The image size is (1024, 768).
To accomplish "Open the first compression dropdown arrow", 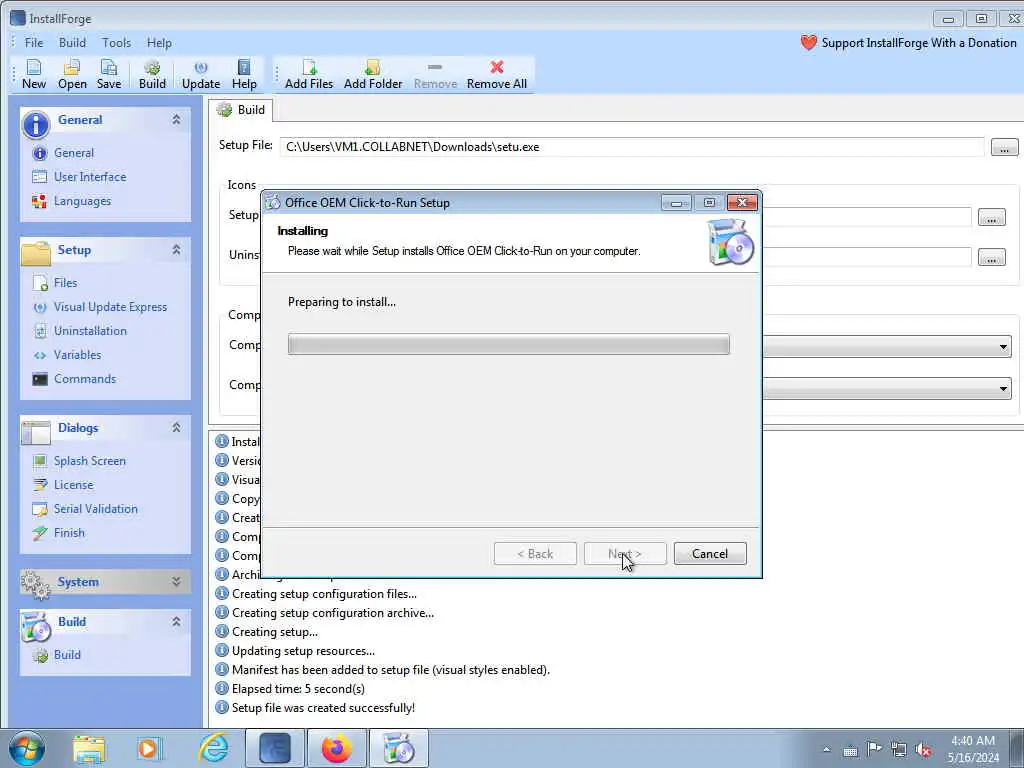I will tap(1003, 347).
